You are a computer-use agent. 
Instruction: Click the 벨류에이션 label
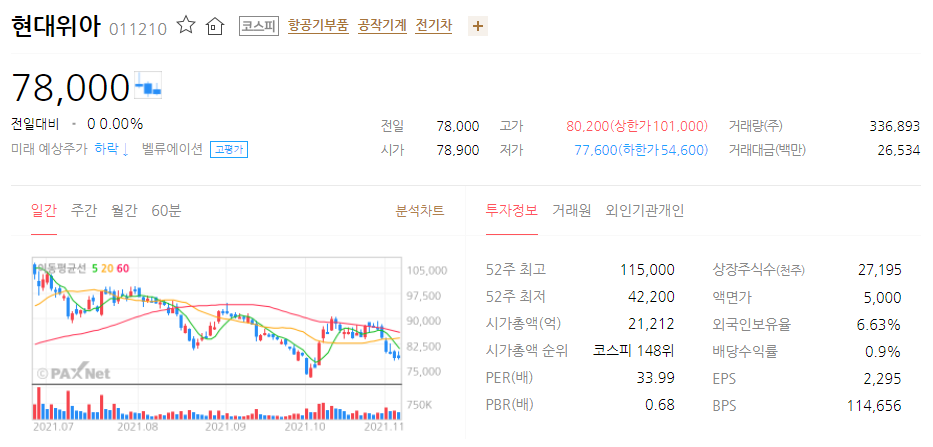click(173, 149)
